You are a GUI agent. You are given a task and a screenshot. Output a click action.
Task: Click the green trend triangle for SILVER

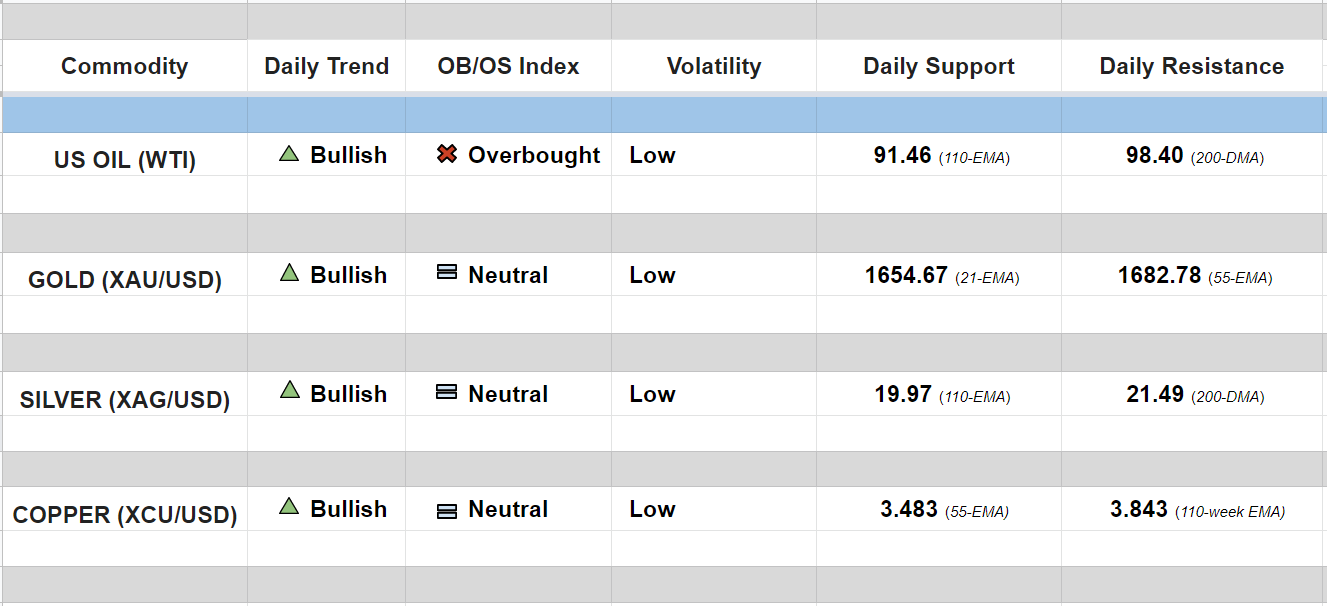(289, 390)
